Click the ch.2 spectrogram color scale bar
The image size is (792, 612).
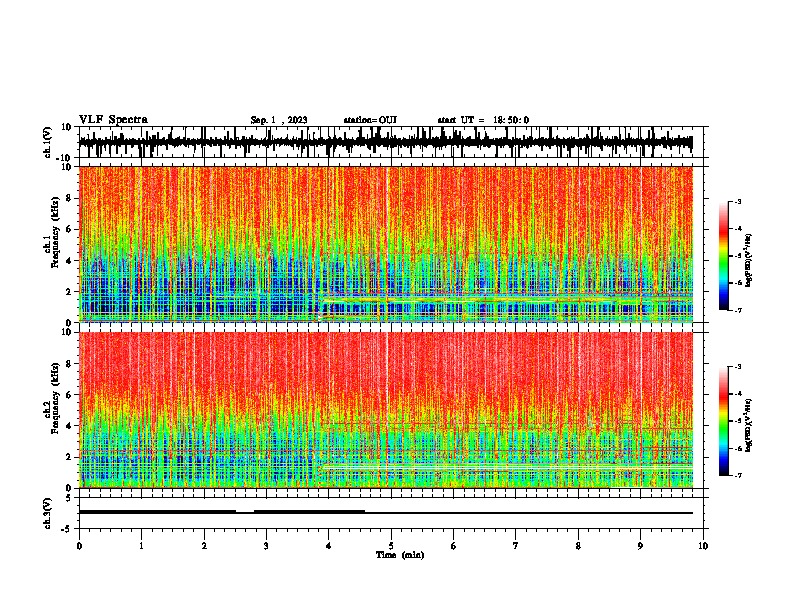[724, 421]
